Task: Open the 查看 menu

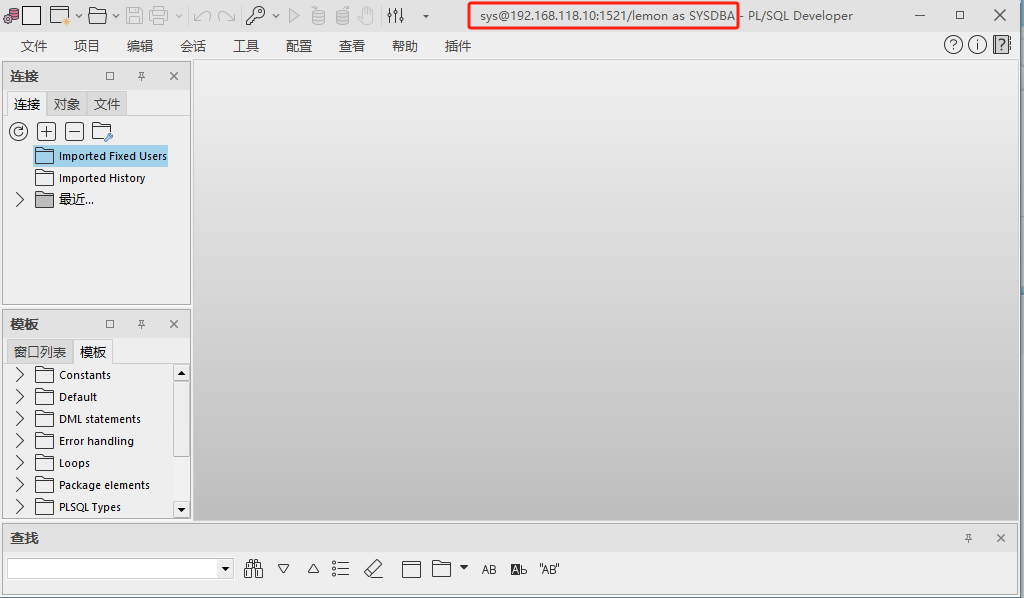Action: (x=351, y=46)
